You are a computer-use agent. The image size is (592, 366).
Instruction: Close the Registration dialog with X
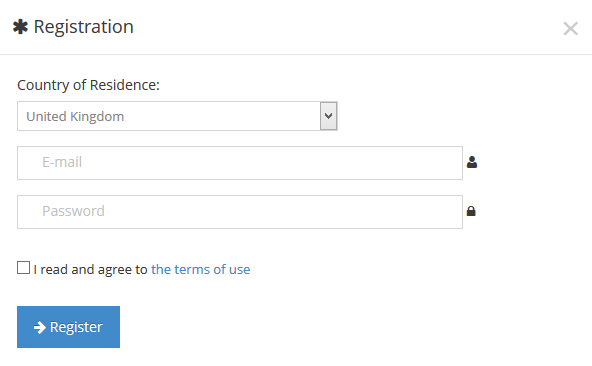570,29
